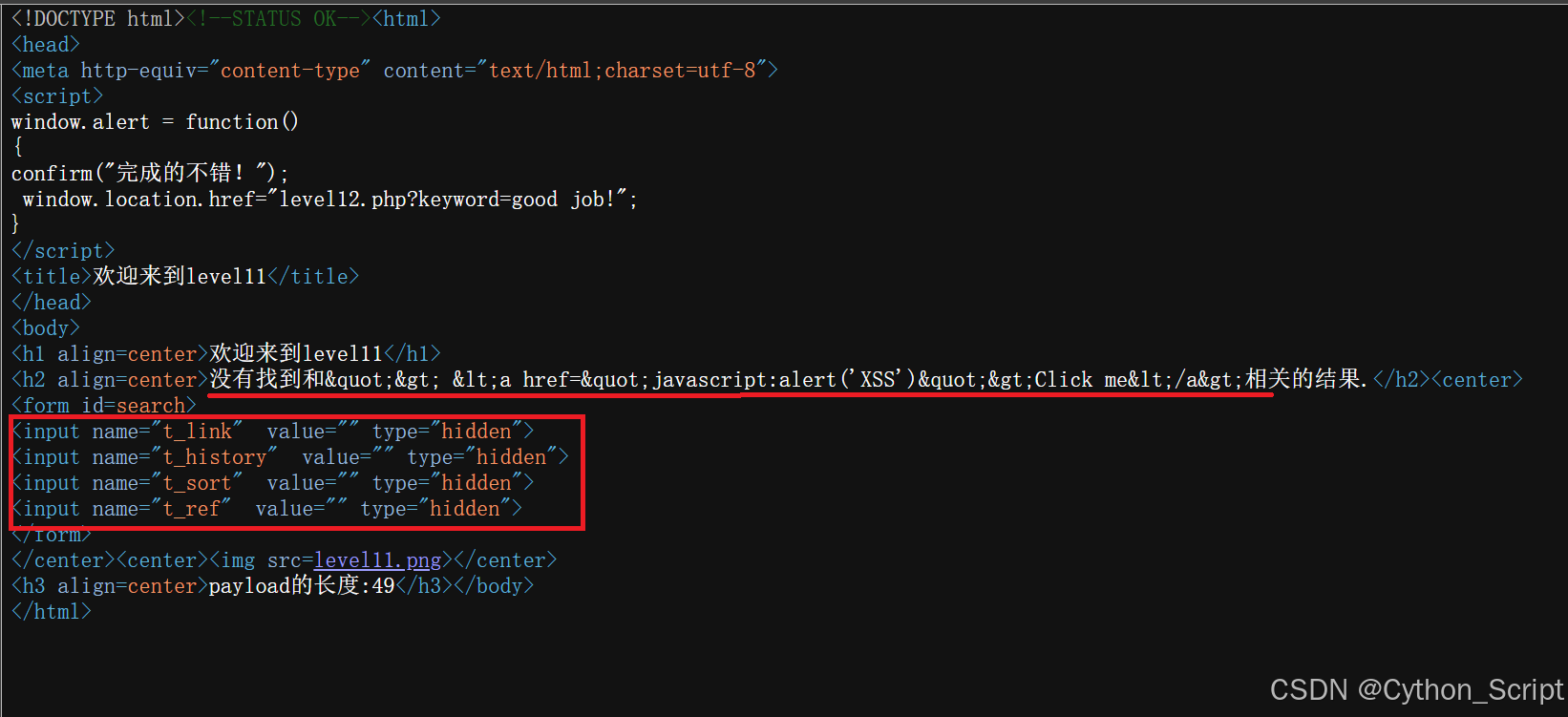Click the "text/html;charset=utf-8" attribute value
Image resolution: width=1568 pixels, height=717 pixels.
pos(623,71)
